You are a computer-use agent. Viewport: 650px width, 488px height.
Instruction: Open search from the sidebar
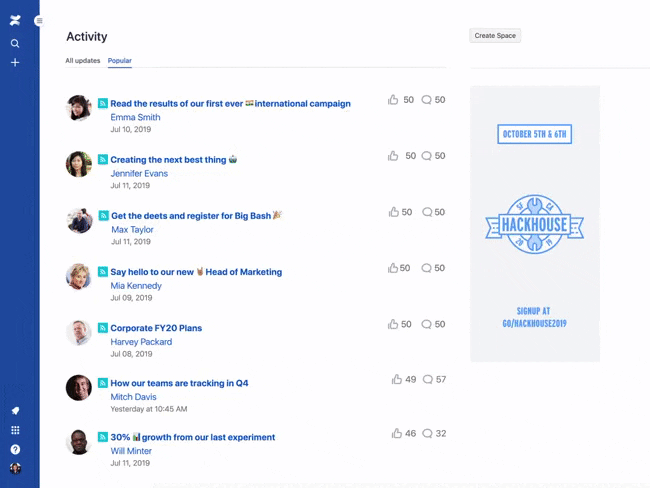coord(15,43)
